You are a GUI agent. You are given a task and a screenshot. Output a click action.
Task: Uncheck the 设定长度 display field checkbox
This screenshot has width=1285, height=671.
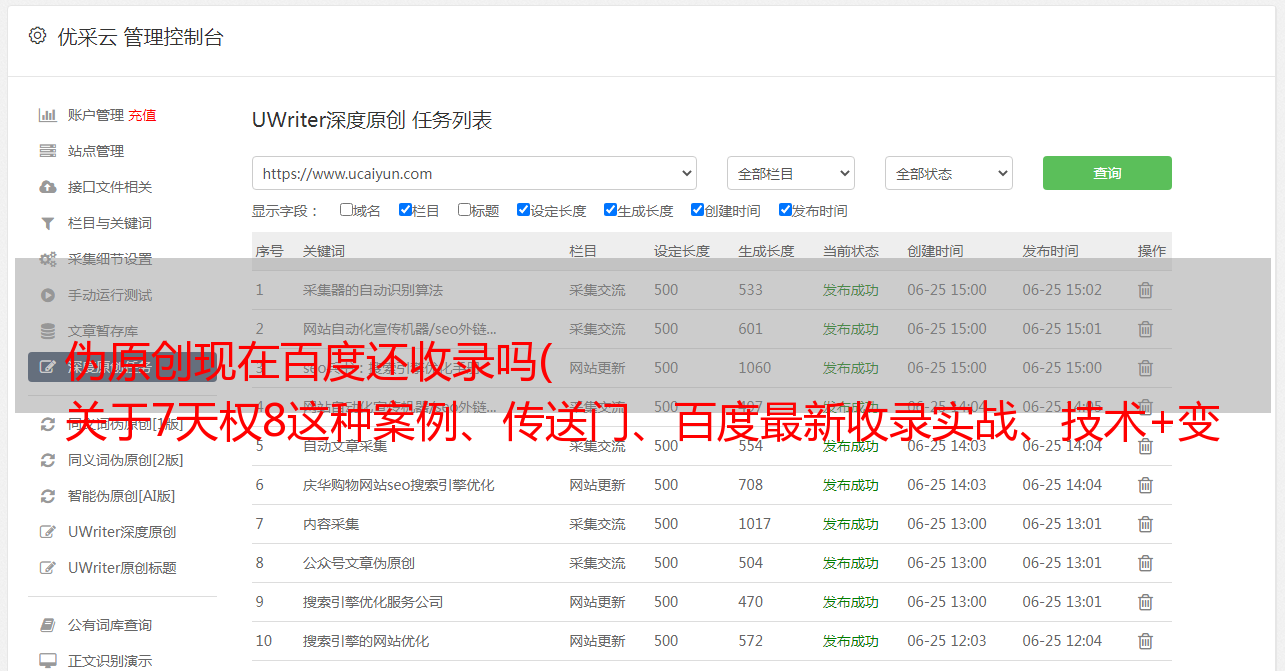tap(523, 210)
